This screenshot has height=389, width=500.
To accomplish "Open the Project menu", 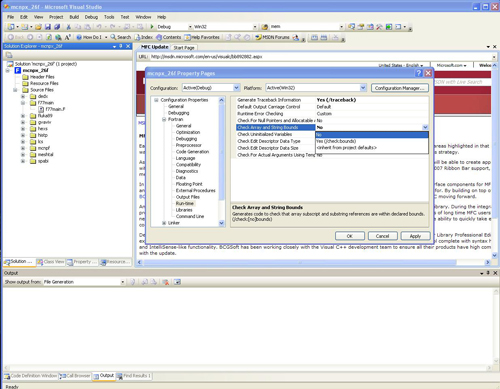I will (56, 17).
